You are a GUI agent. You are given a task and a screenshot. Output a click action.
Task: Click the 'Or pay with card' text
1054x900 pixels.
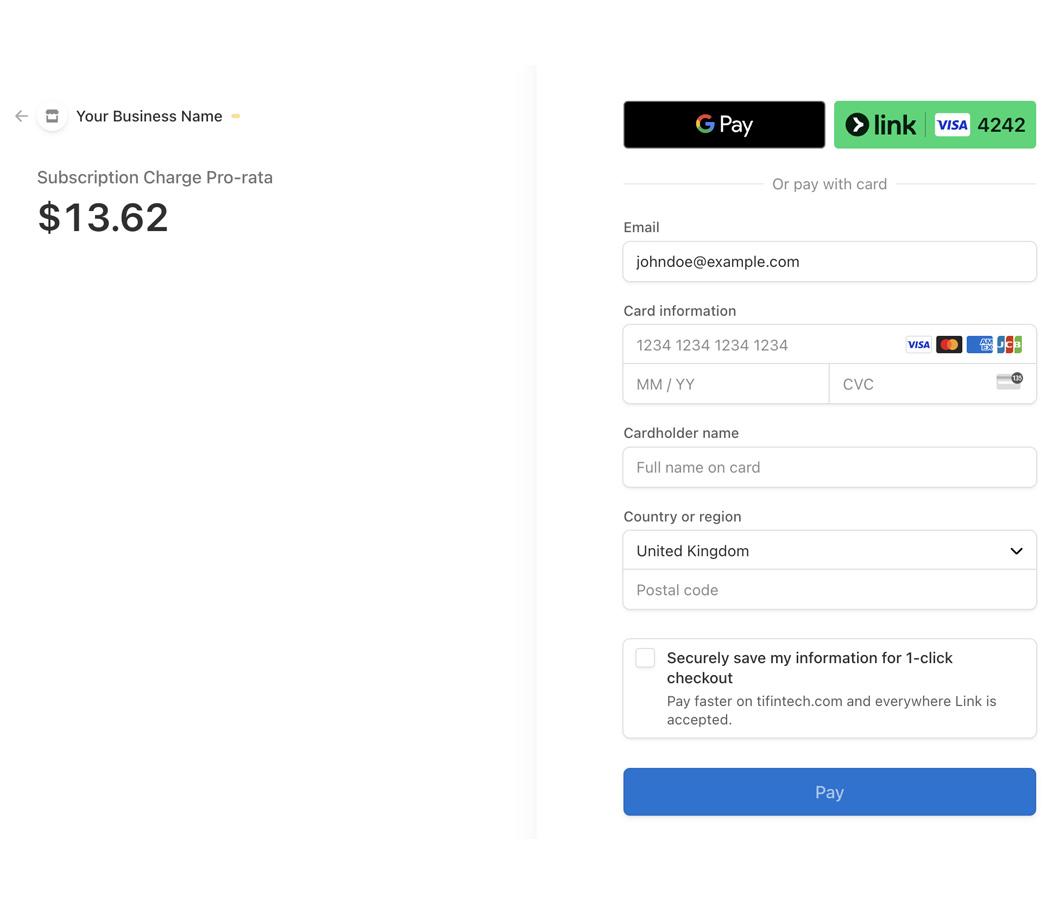click(x=829, y=184)
